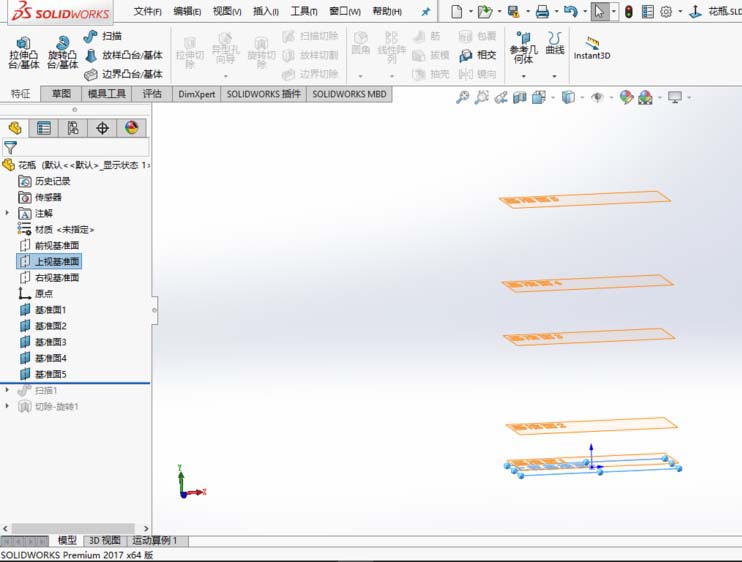Open file properties icon in toolbar
This screenshot has height=562, width=742.
coord(647,11)
